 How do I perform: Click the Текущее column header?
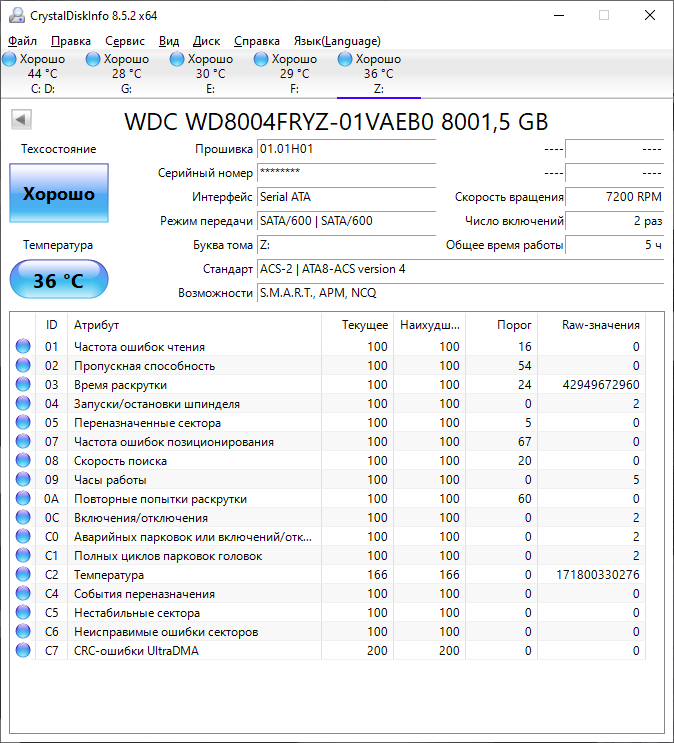(x=358, y=325)
